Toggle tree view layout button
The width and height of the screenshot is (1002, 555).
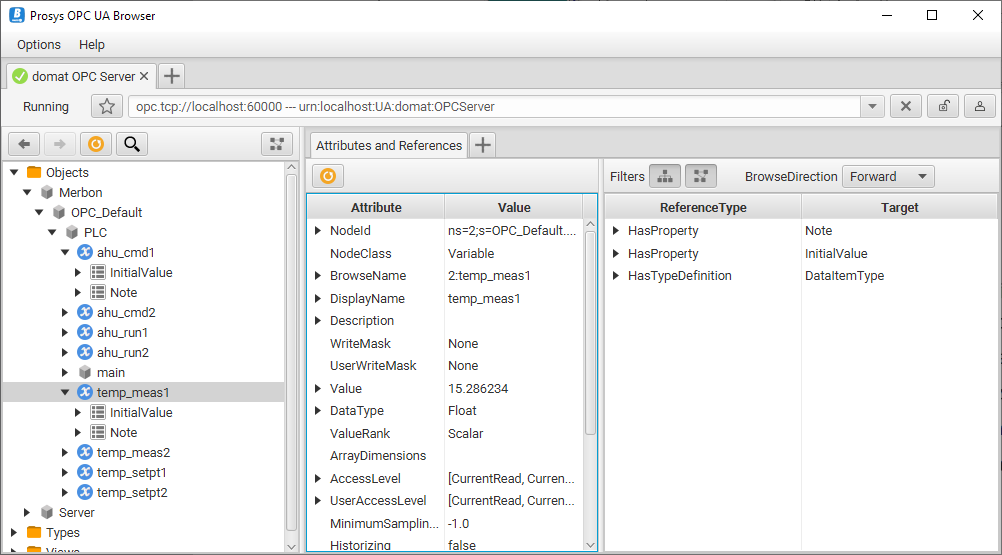pyautogui.click(x=277, y=144)
